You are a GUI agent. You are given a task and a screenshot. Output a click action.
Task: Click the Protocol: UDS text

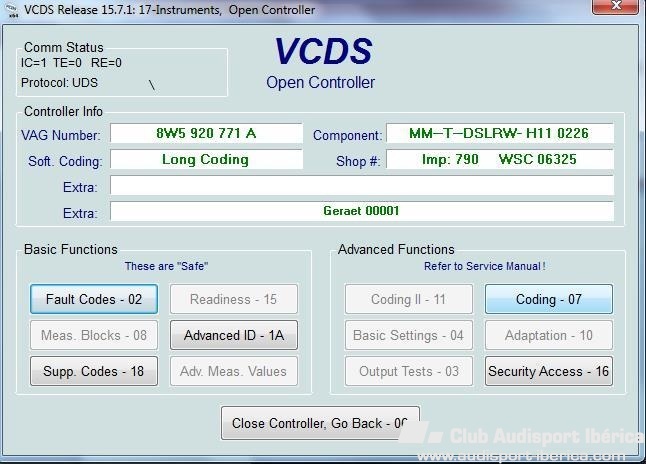[59, 83]
